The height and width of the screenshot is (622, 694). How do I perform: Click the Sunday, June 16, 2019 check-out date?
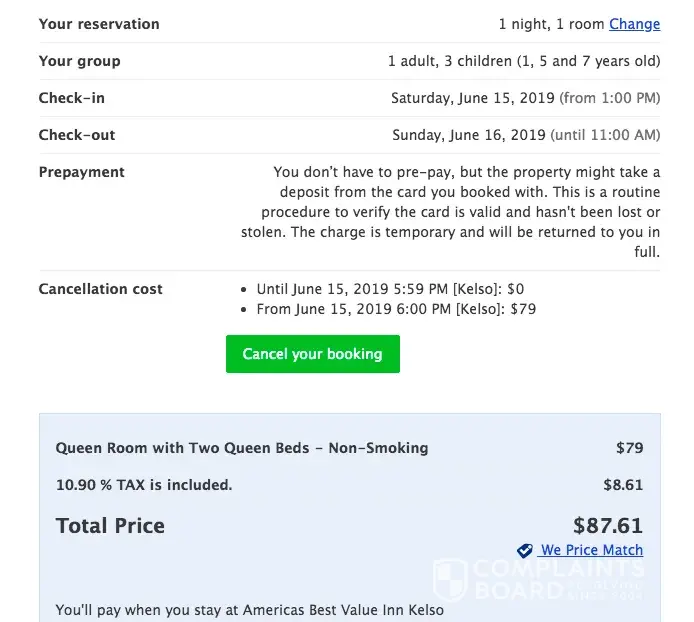[468, 135]
